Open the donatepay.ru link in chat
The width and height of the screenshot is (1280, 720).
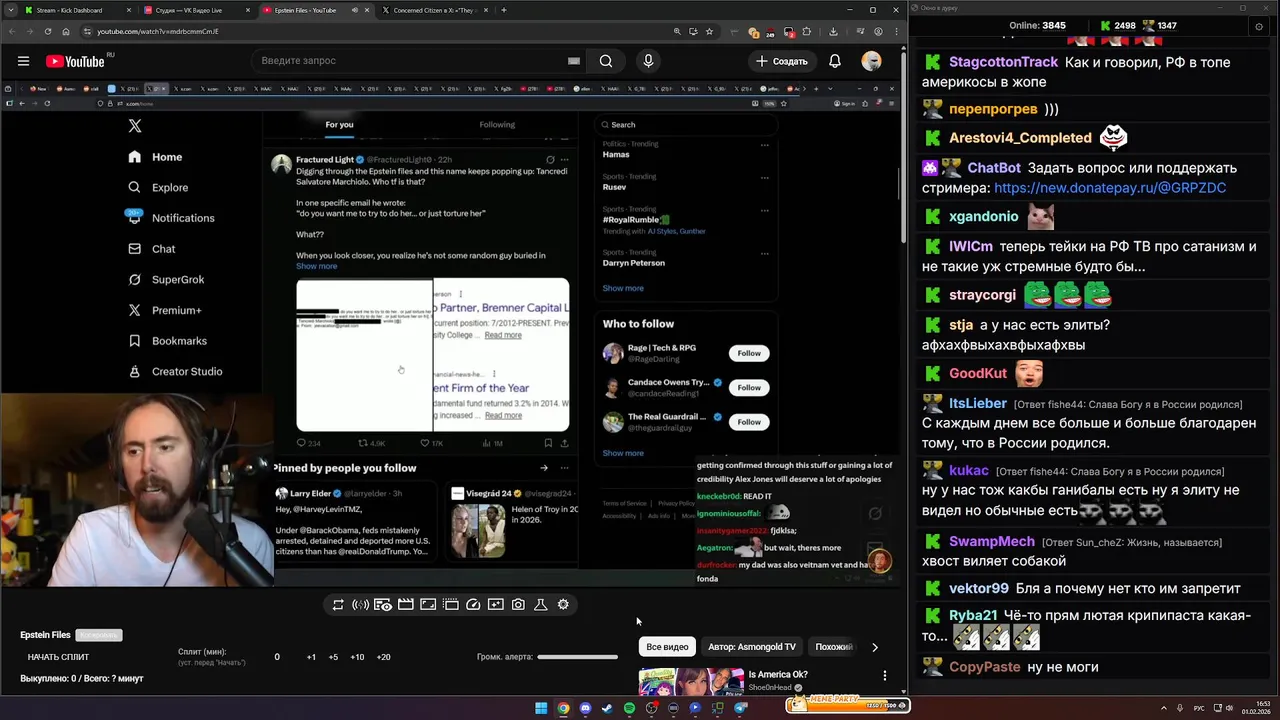coord(1110,187)
